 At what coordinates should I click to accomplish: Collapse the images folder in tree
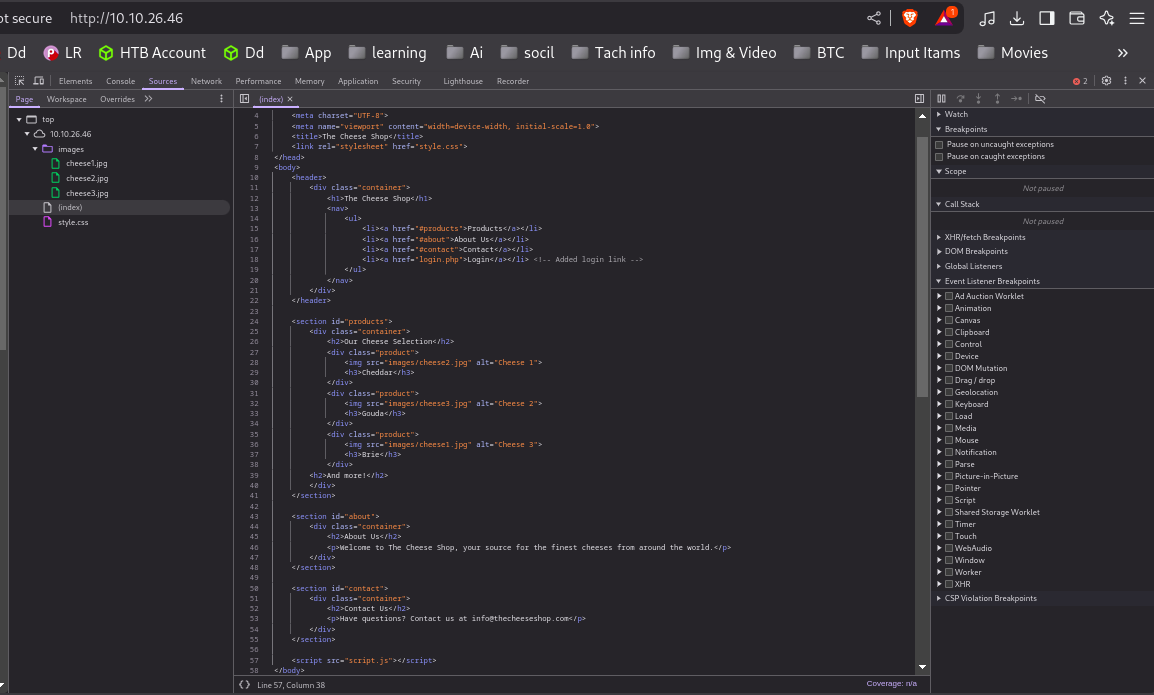tap(36, 149)
